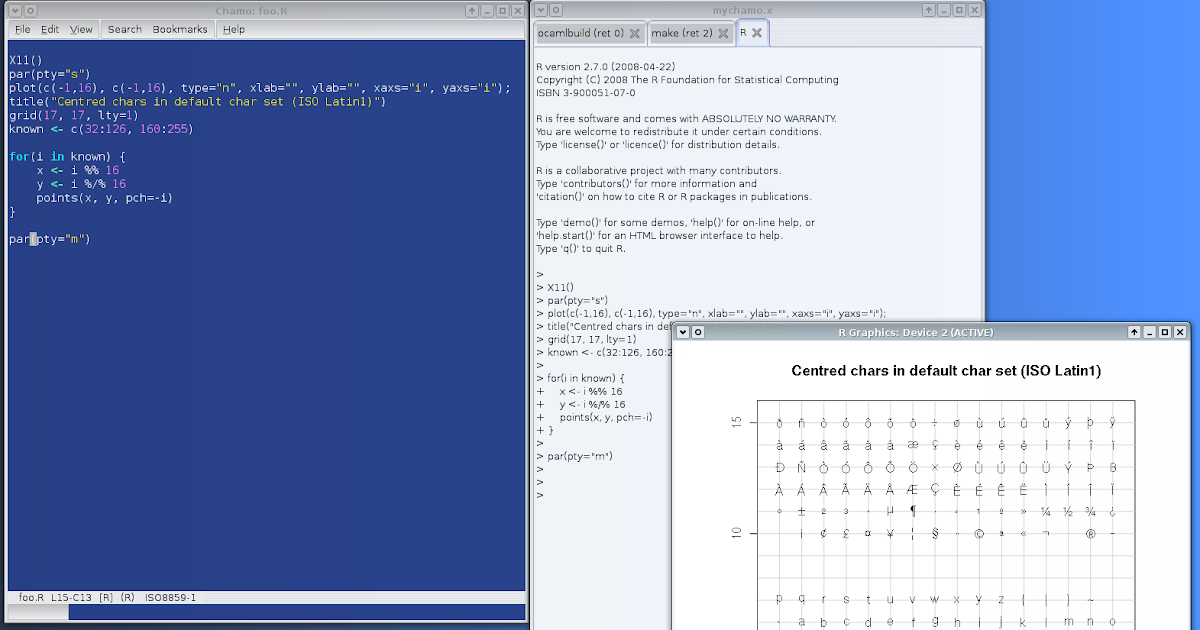1200x630 pixels.
Task: Shade the R Graphics window with up-arrow icon
Action: (x=1134, y=332)
